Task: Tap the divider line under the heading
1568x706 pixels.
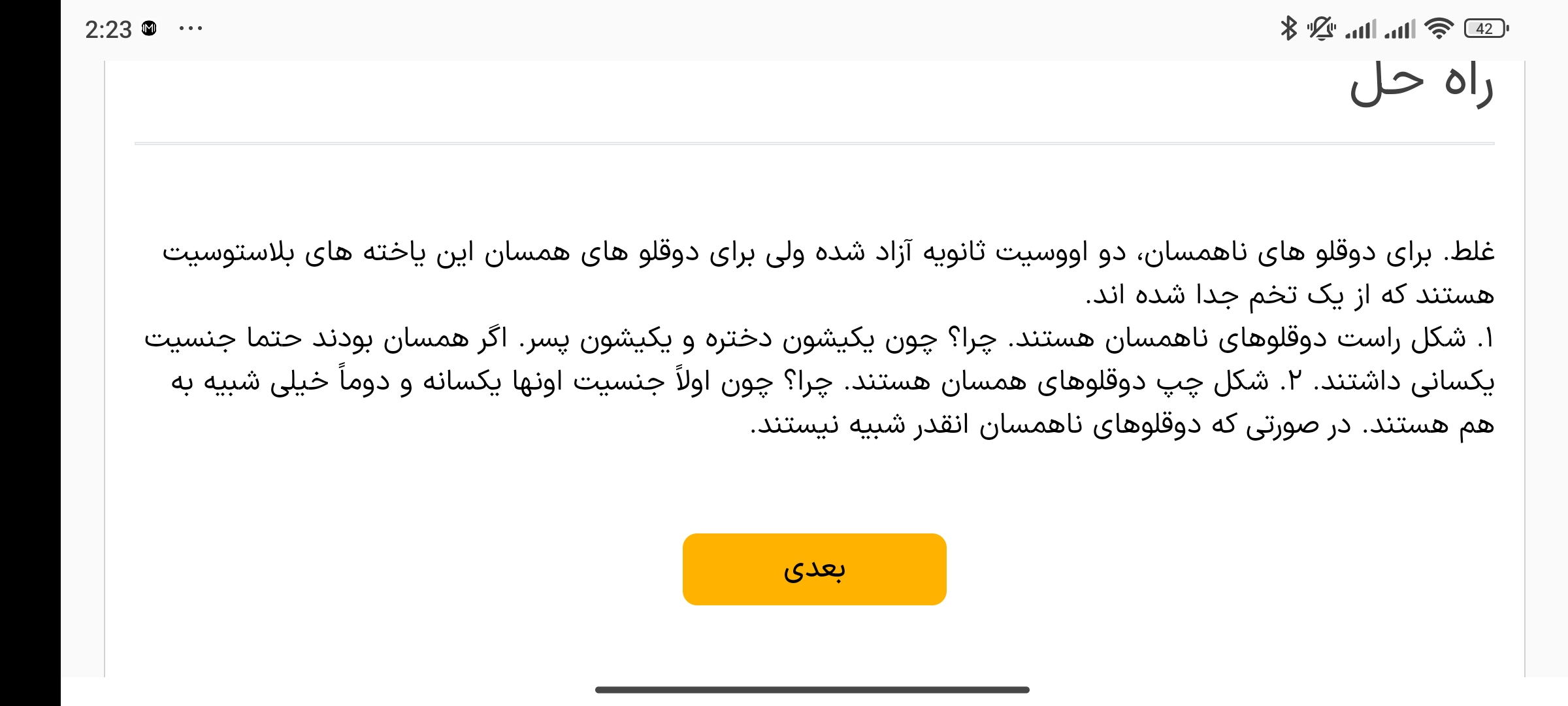Action: (814, 143)
